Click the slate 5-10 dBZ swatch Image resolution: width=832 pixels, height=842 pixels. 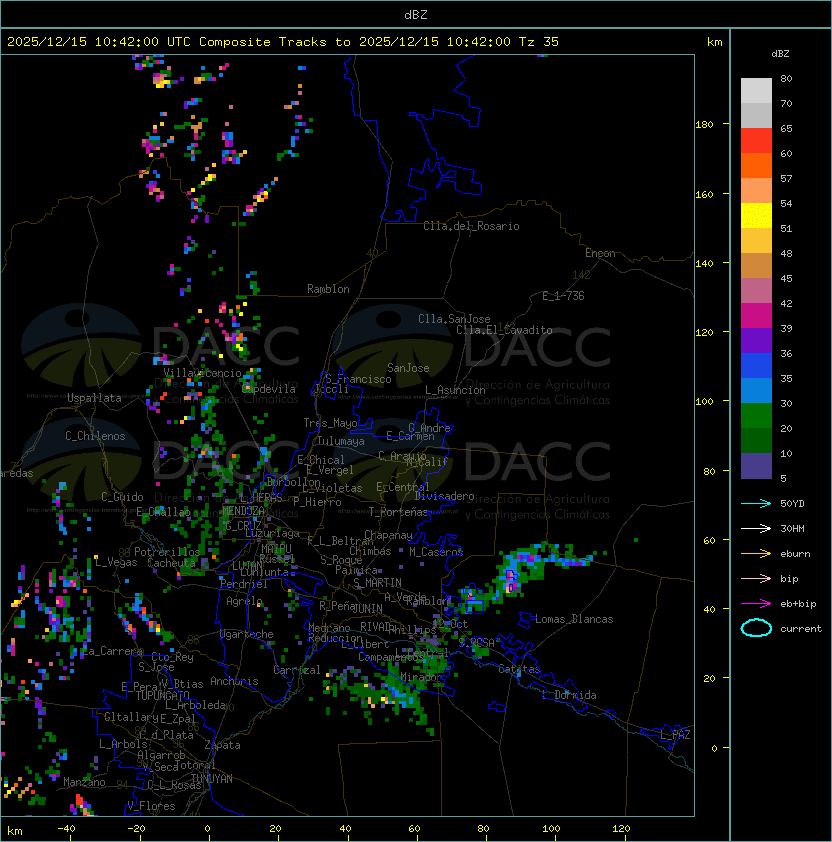pos(756,466)
